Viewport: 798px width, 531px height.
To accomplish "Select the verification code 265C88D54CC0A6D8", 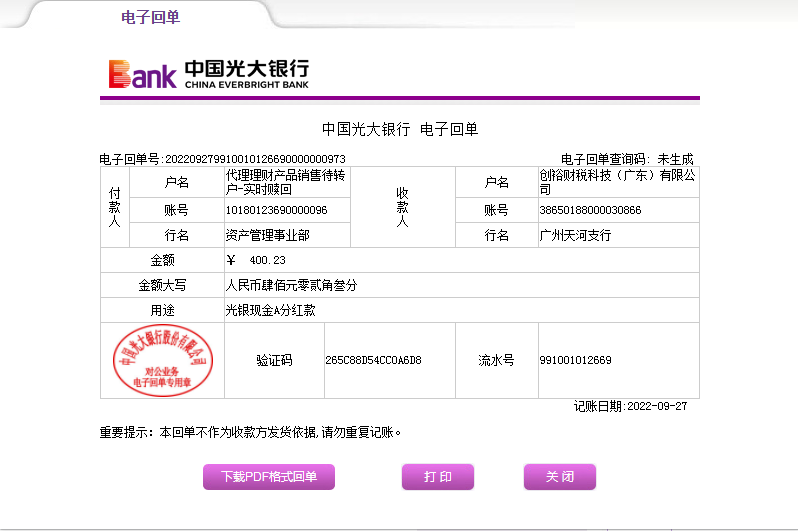I will click(373, 360).
